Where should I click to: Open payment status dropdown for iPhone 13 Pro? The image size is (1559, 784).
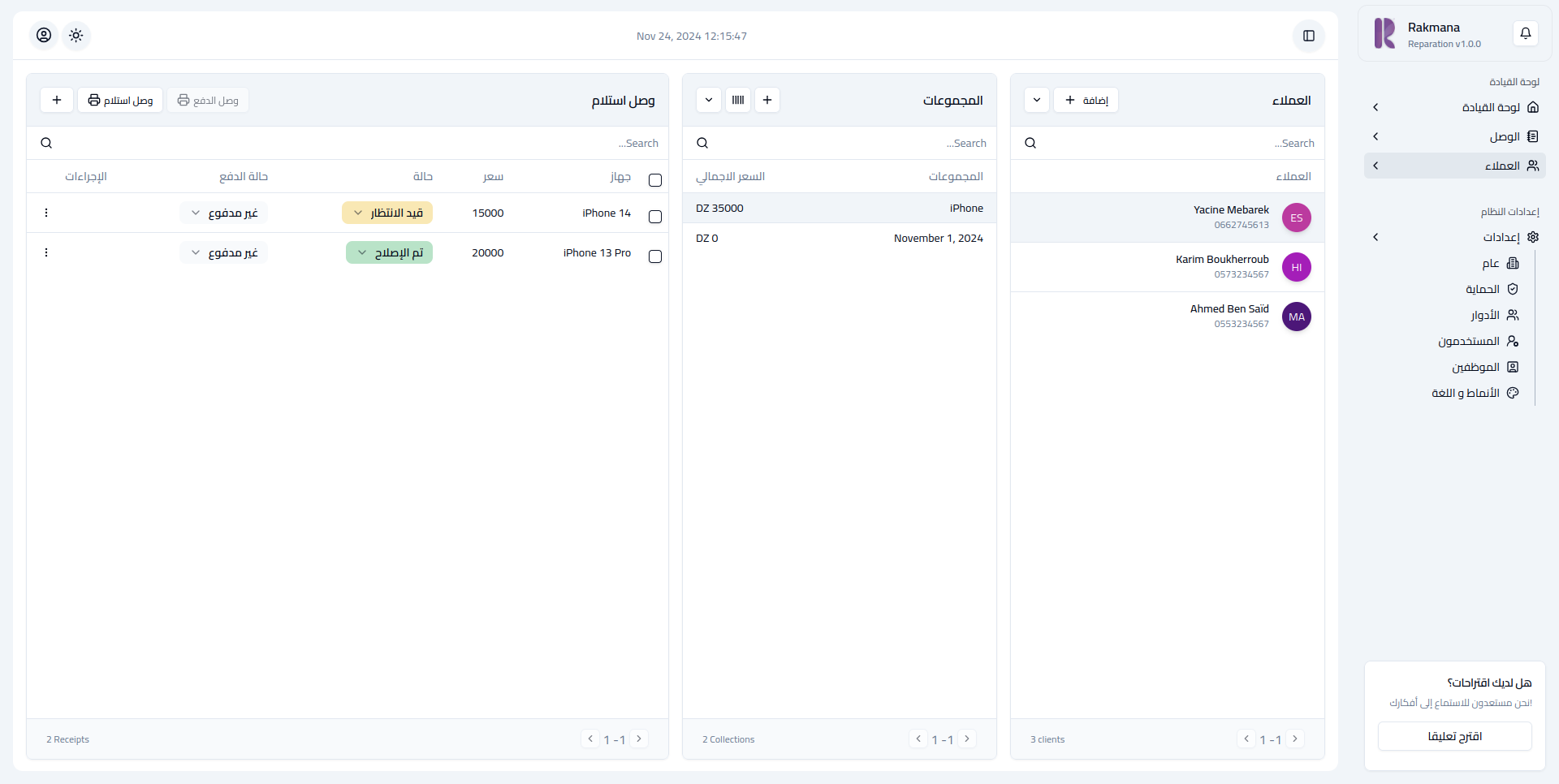(x=223, y=252)
